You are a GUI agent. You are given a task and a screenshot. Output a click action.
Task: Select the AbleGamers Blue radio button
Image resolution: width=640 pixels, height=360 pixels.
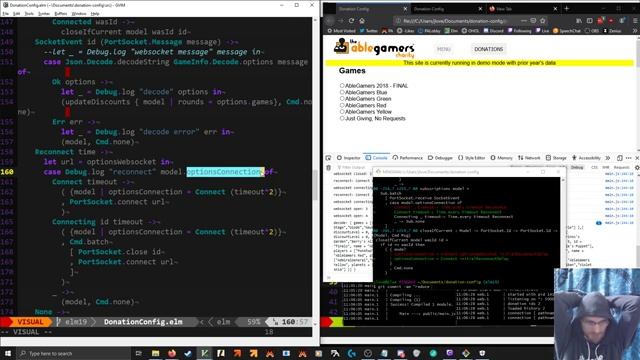342,92
